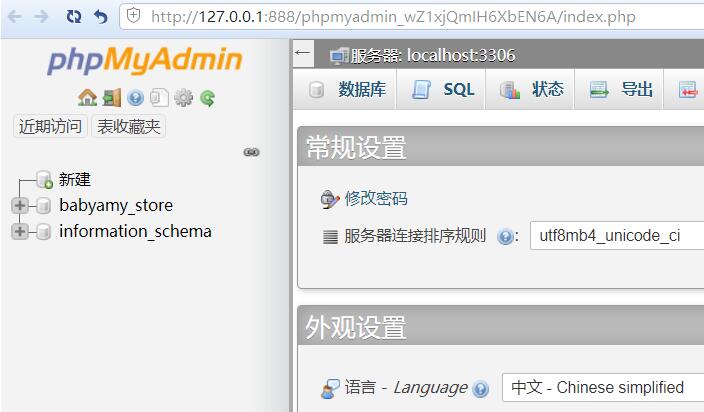
Task: Click the server icon beside 服务器: localhost:3306
Action: [x=339, y=56]
